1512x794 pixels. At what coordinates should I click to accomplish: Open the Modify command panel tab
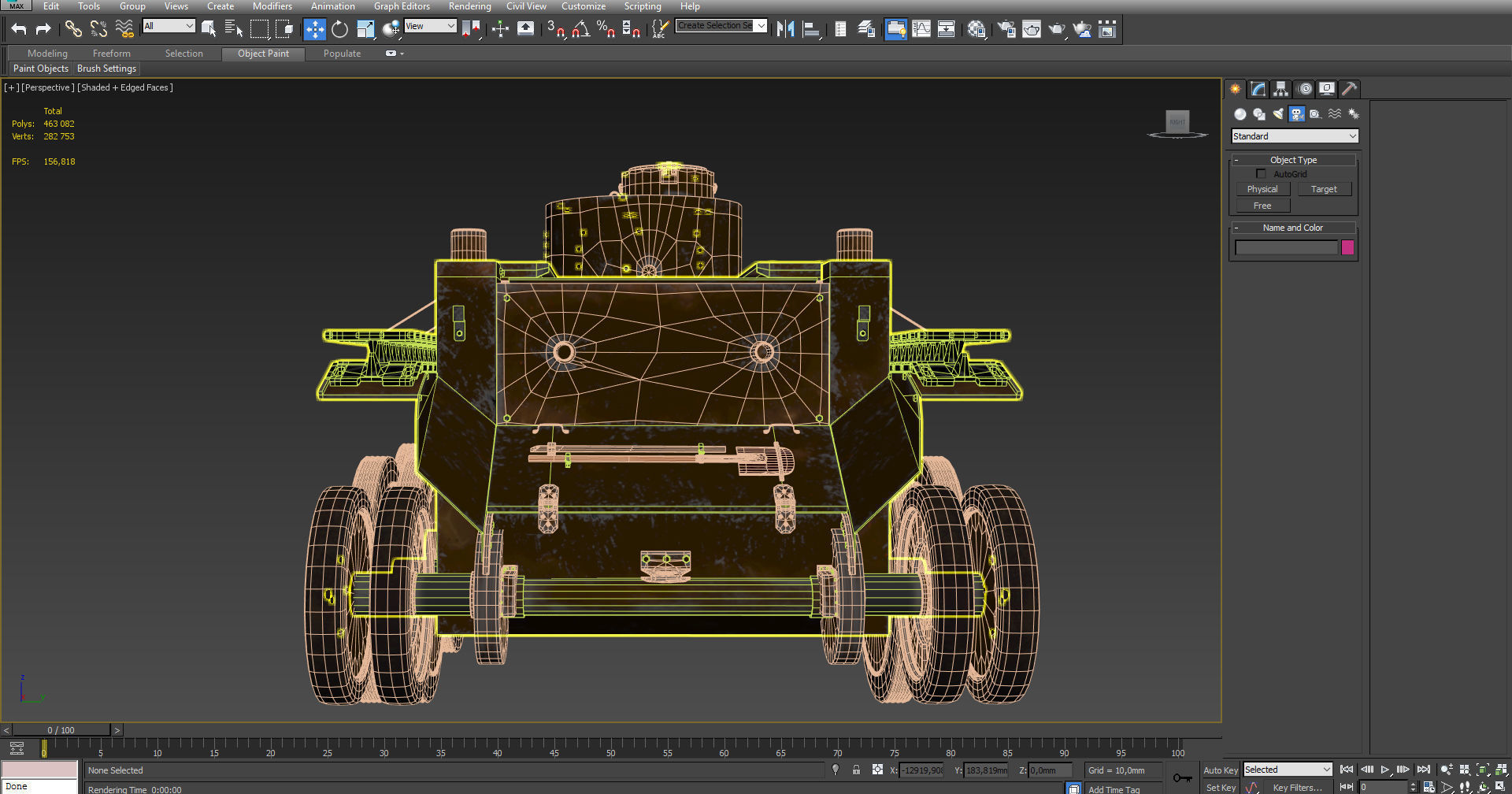pos(1258,89)
